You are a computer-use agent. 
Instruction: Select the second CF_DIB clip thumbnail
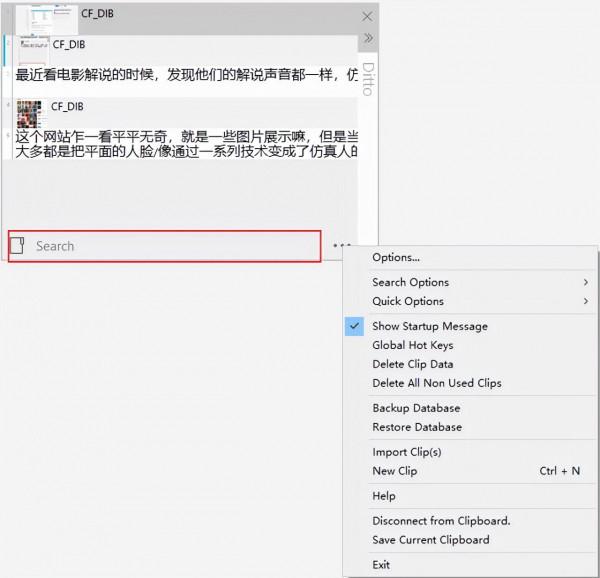[34, 50]
